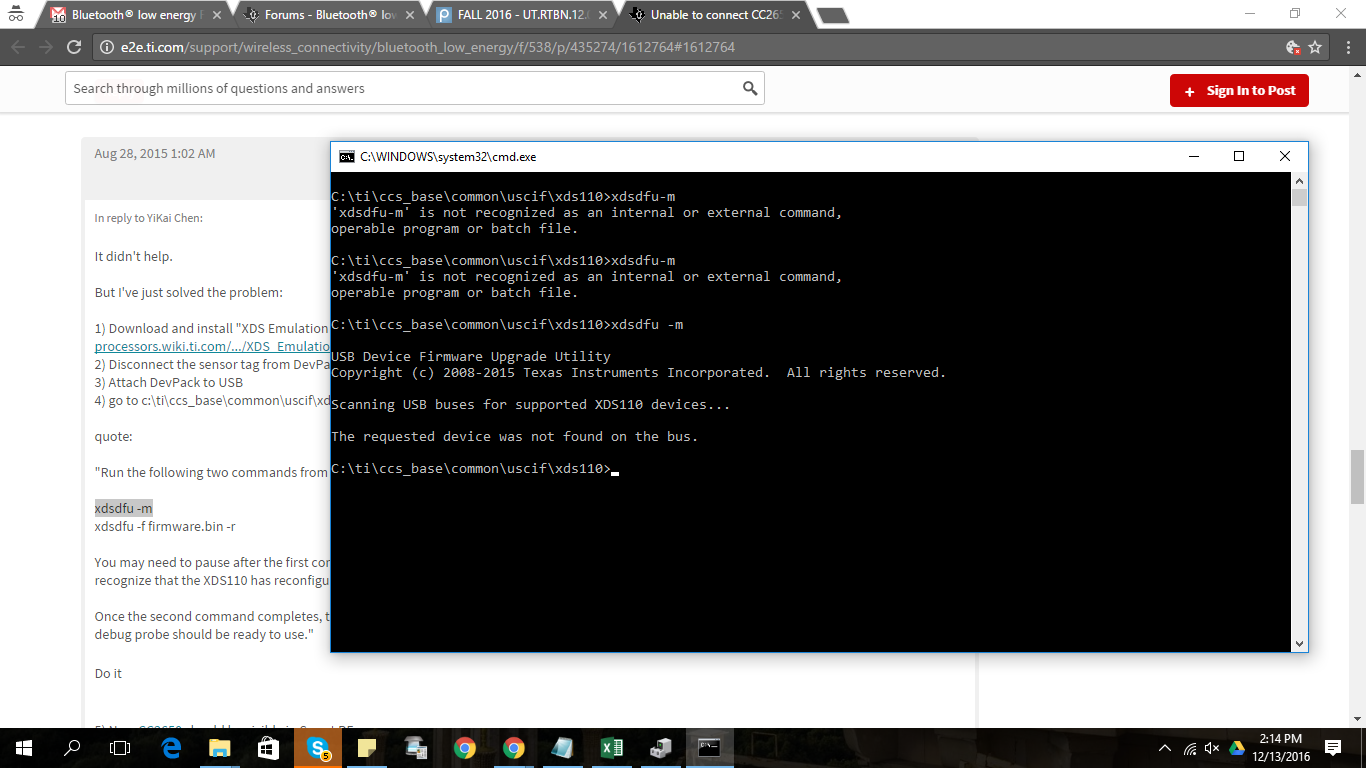Open Windows search from taskbar
The width and height of the screenshot is (1366, 768).
pos(72,747)
